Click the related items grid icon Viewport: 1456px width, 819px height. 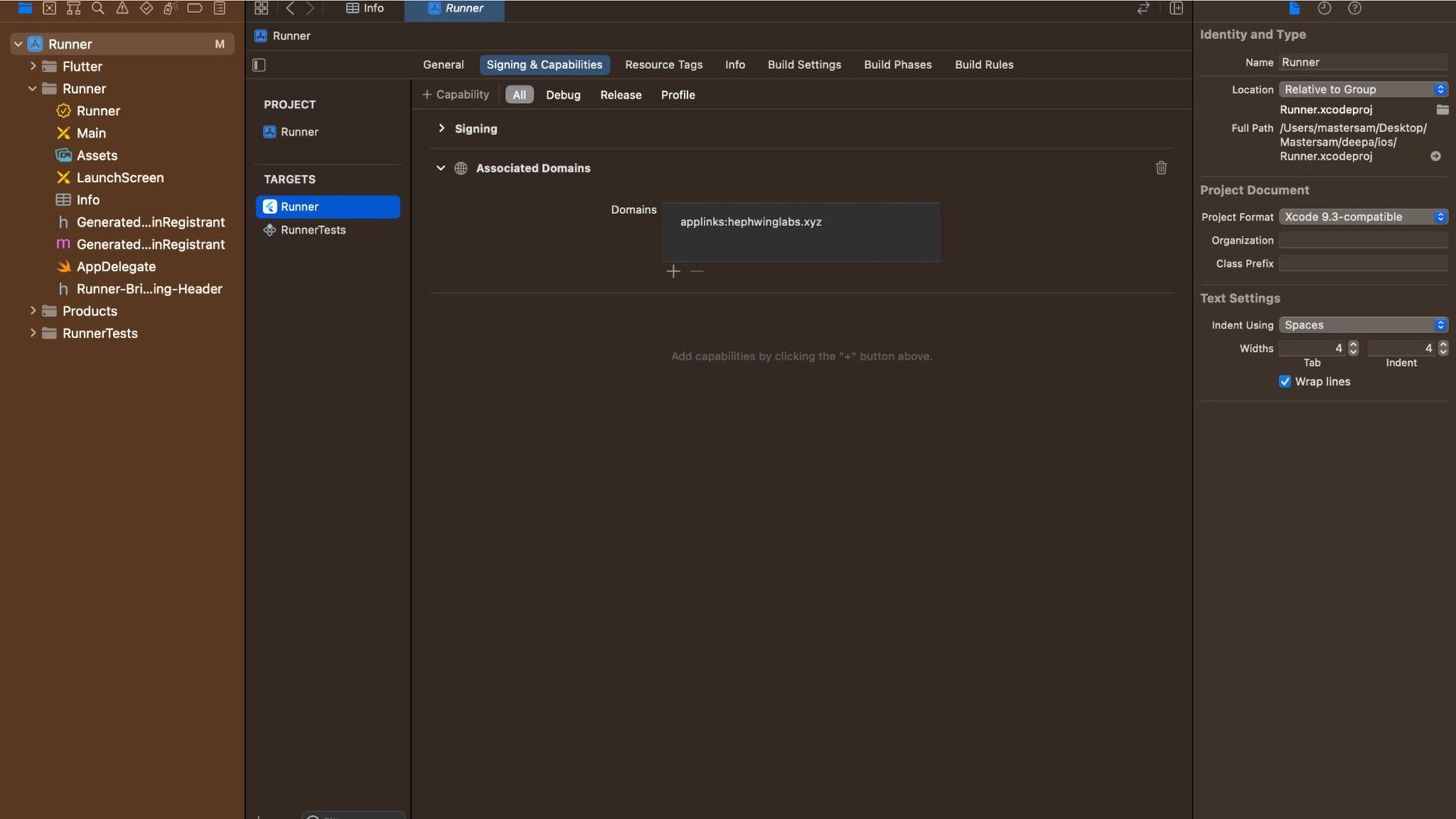(x=261, y=8)
